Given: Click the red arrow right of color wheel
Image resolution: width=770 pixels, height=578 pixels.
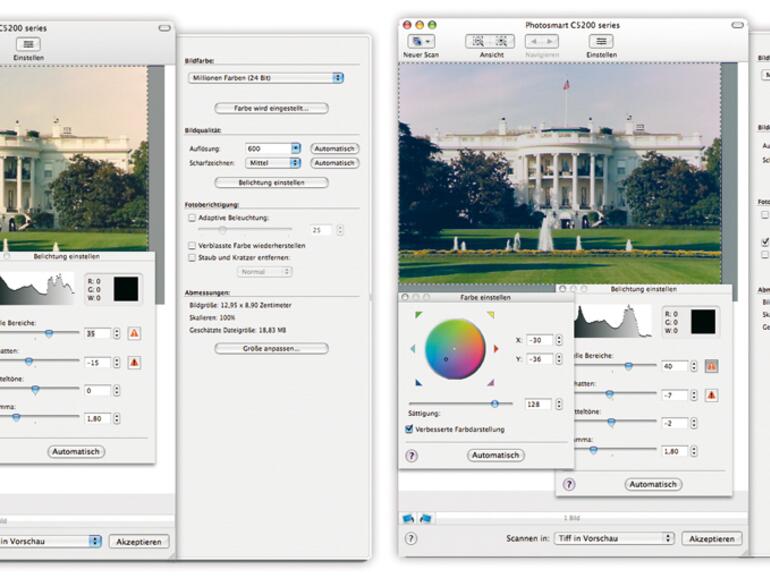Looking at the screenshot, I should 495,349.
